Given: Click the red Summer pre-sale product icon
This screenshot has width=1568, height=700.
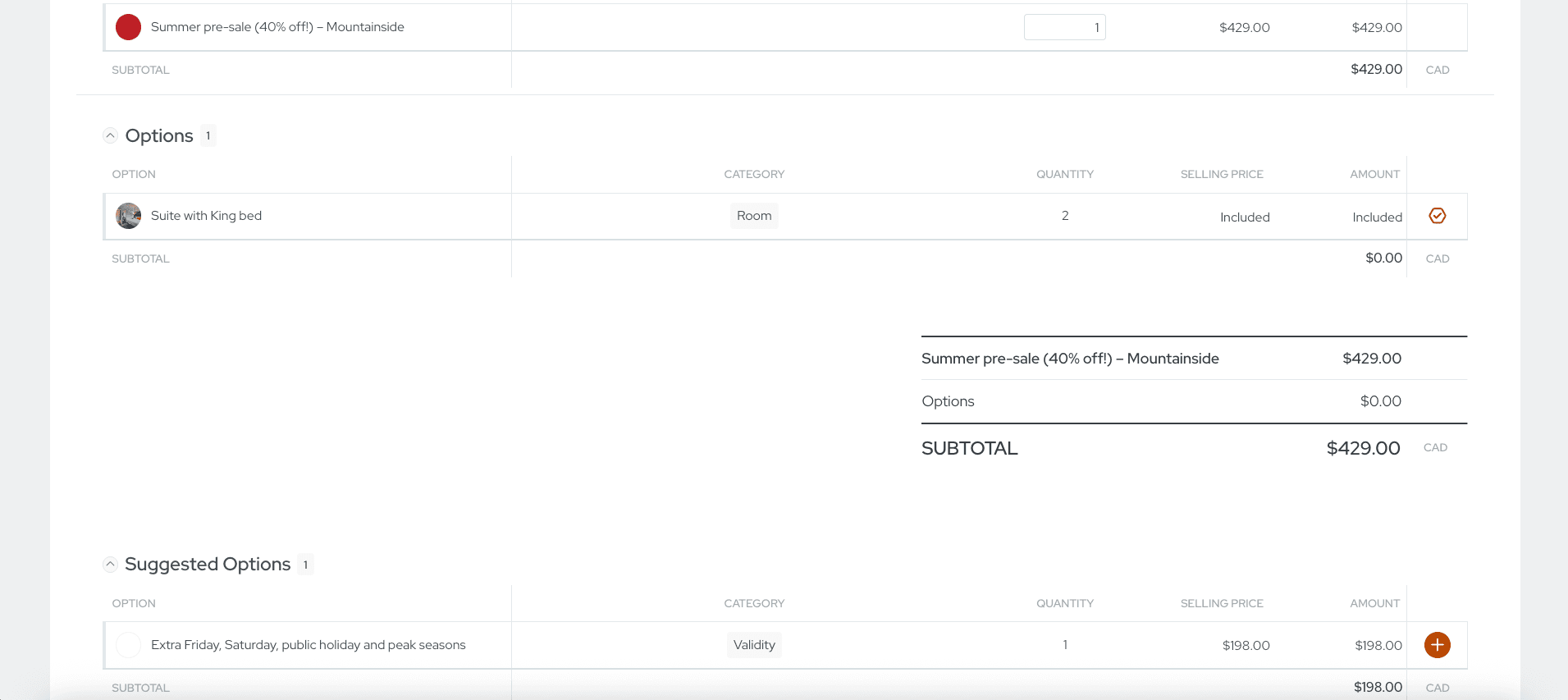Looking at the screenshot, I should click(128, 27).
